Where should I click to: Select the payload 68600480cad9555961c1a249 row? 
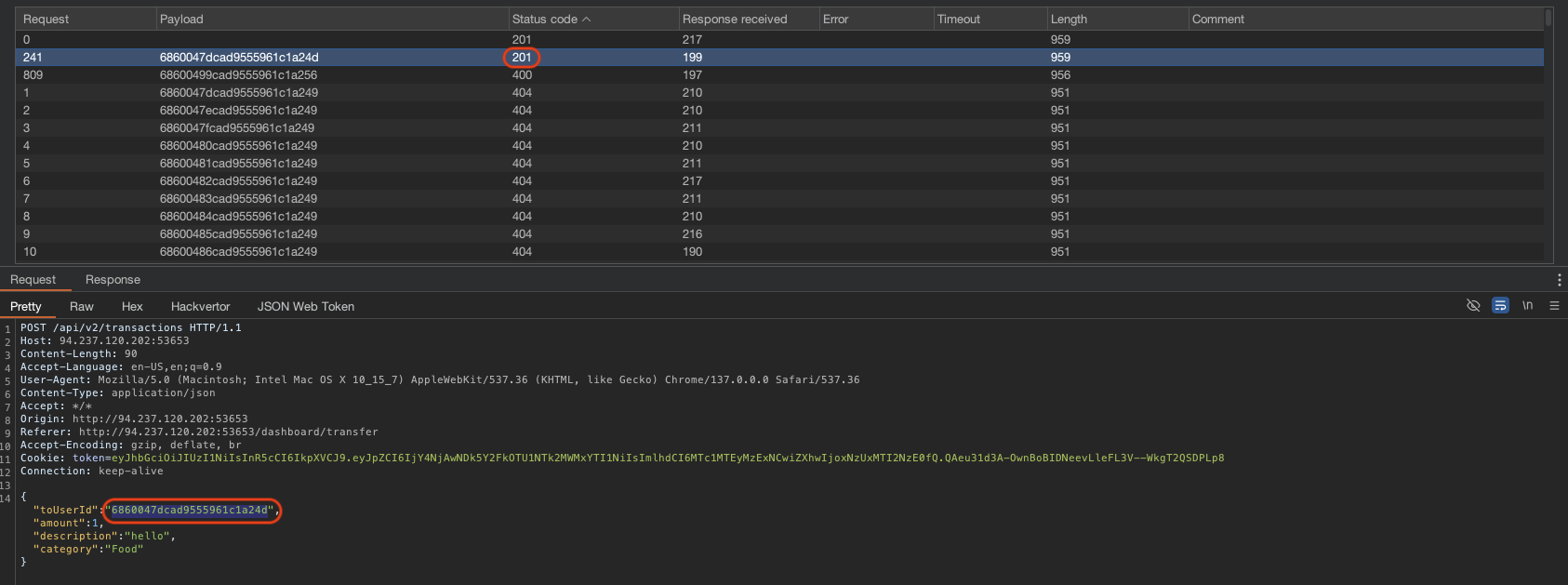[779, 145]
